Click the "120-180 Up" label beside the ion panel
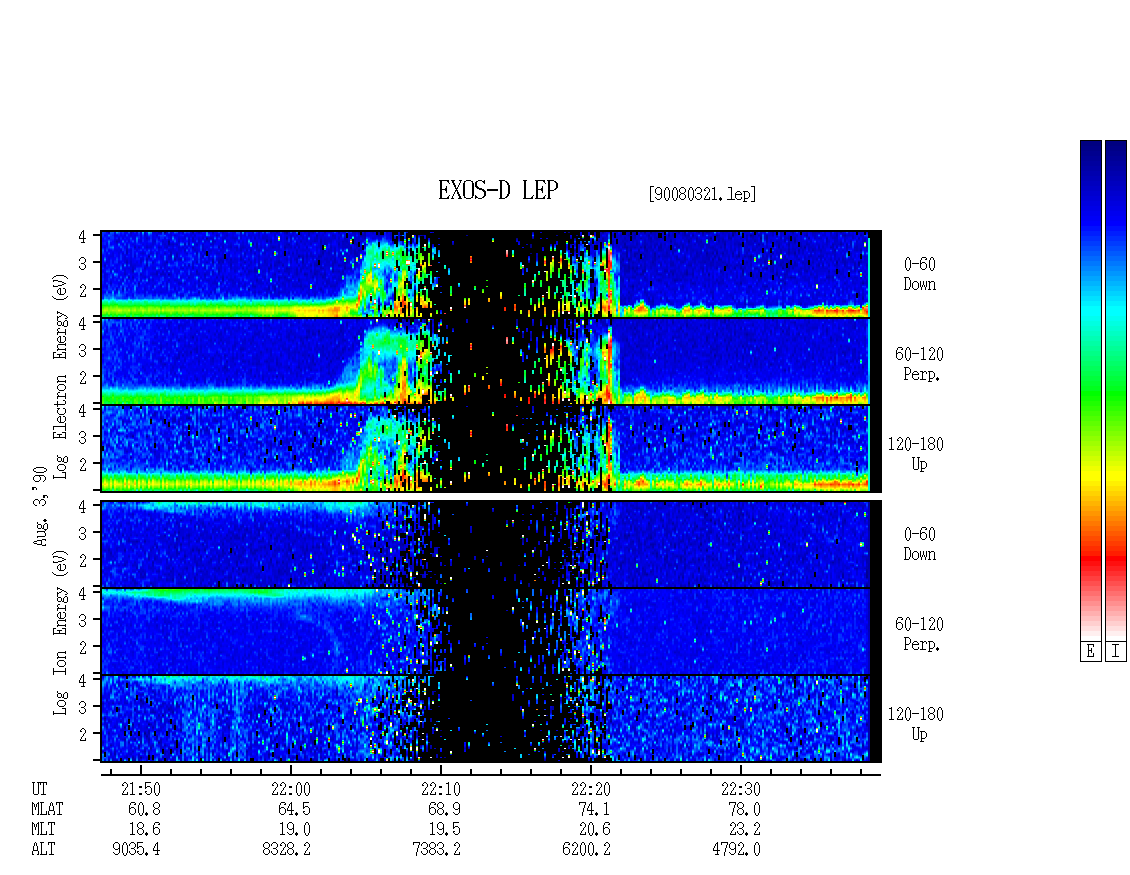 [x=915, y=724]
